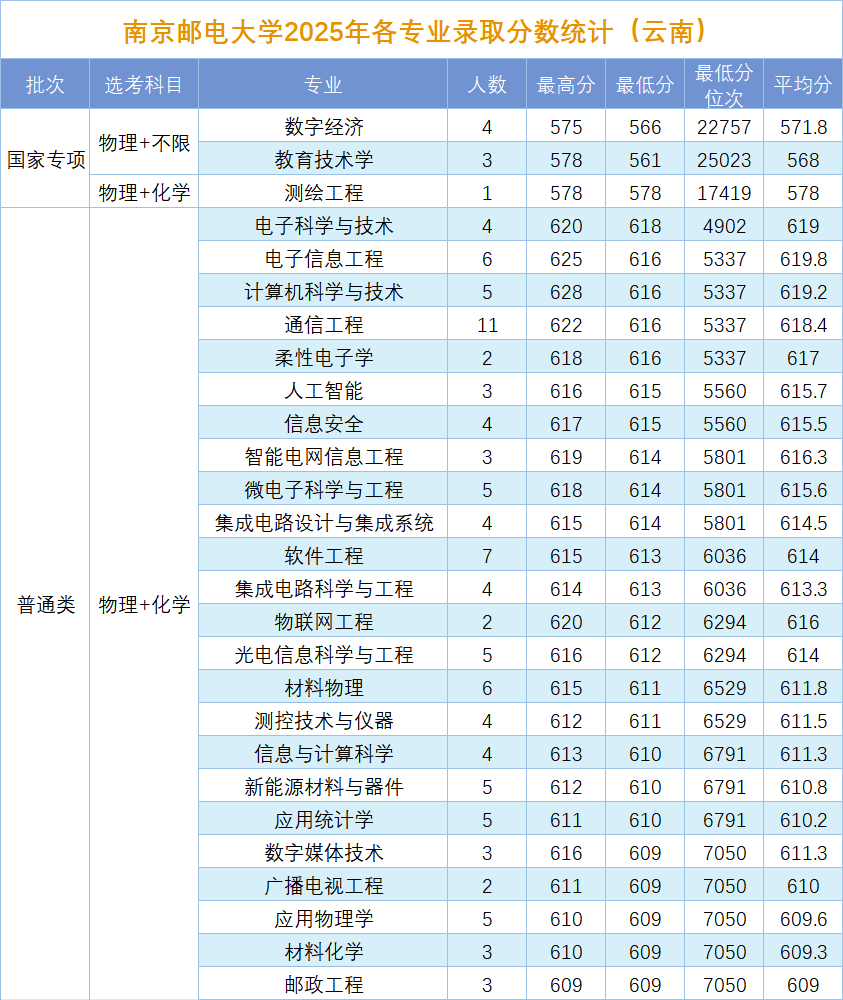The width and height of the screenshot is (843, 1000).
Task: Click the 光电信息科学与工程 major cell
Action: (323, 655)
